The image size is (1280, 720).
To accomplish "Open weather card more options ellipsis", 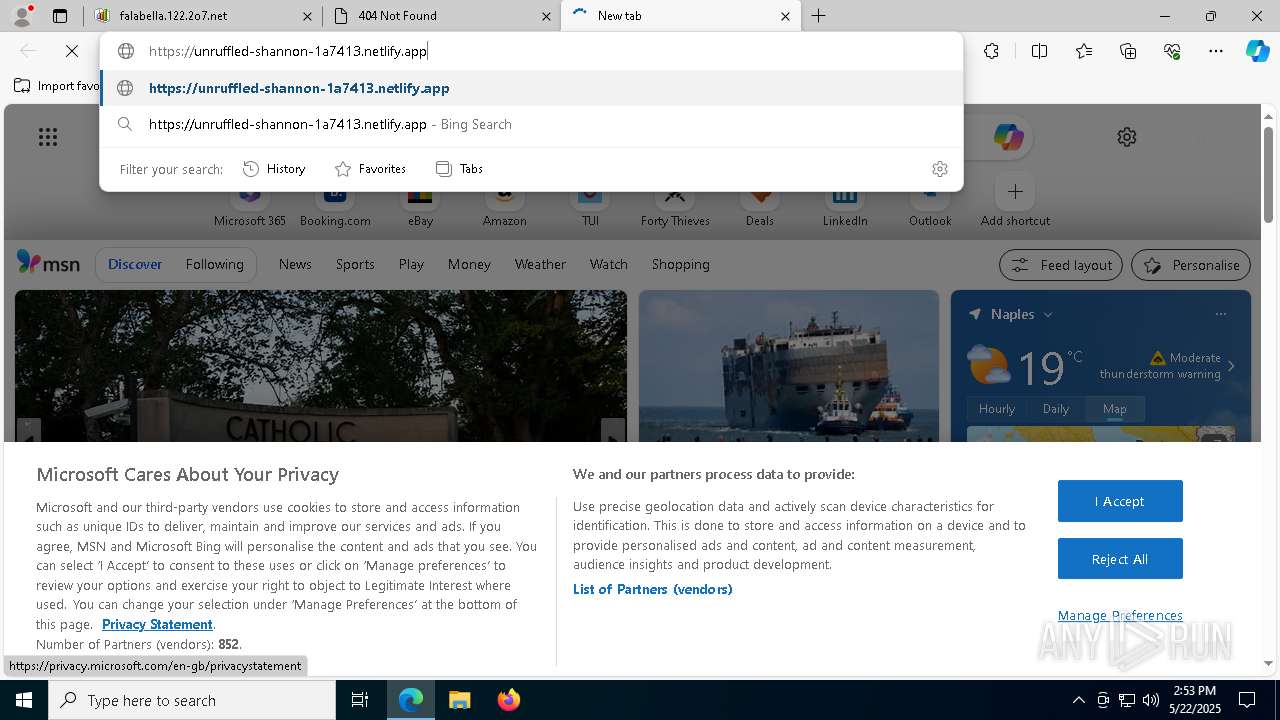I will (1220, 314).
